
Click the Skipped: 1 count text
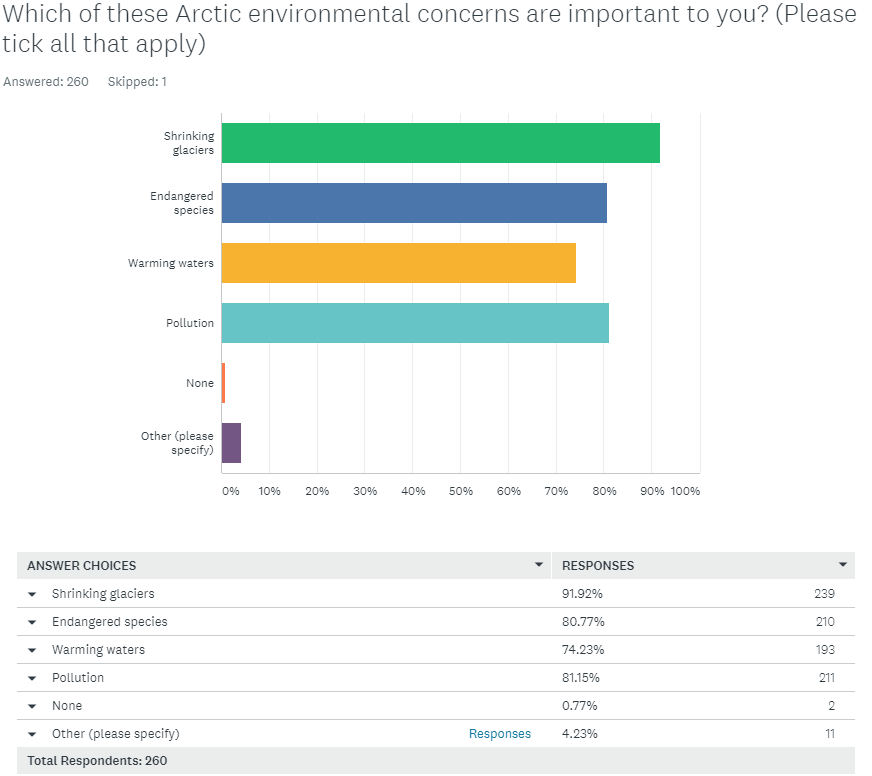138,82
